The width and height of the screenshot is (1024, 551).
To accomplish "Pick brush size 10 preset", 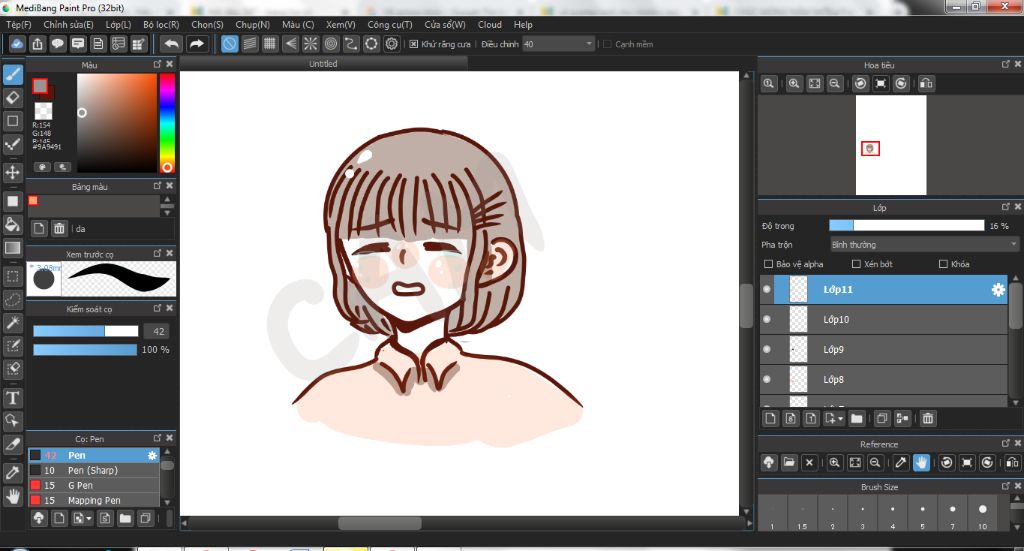I will pos(982,513).
